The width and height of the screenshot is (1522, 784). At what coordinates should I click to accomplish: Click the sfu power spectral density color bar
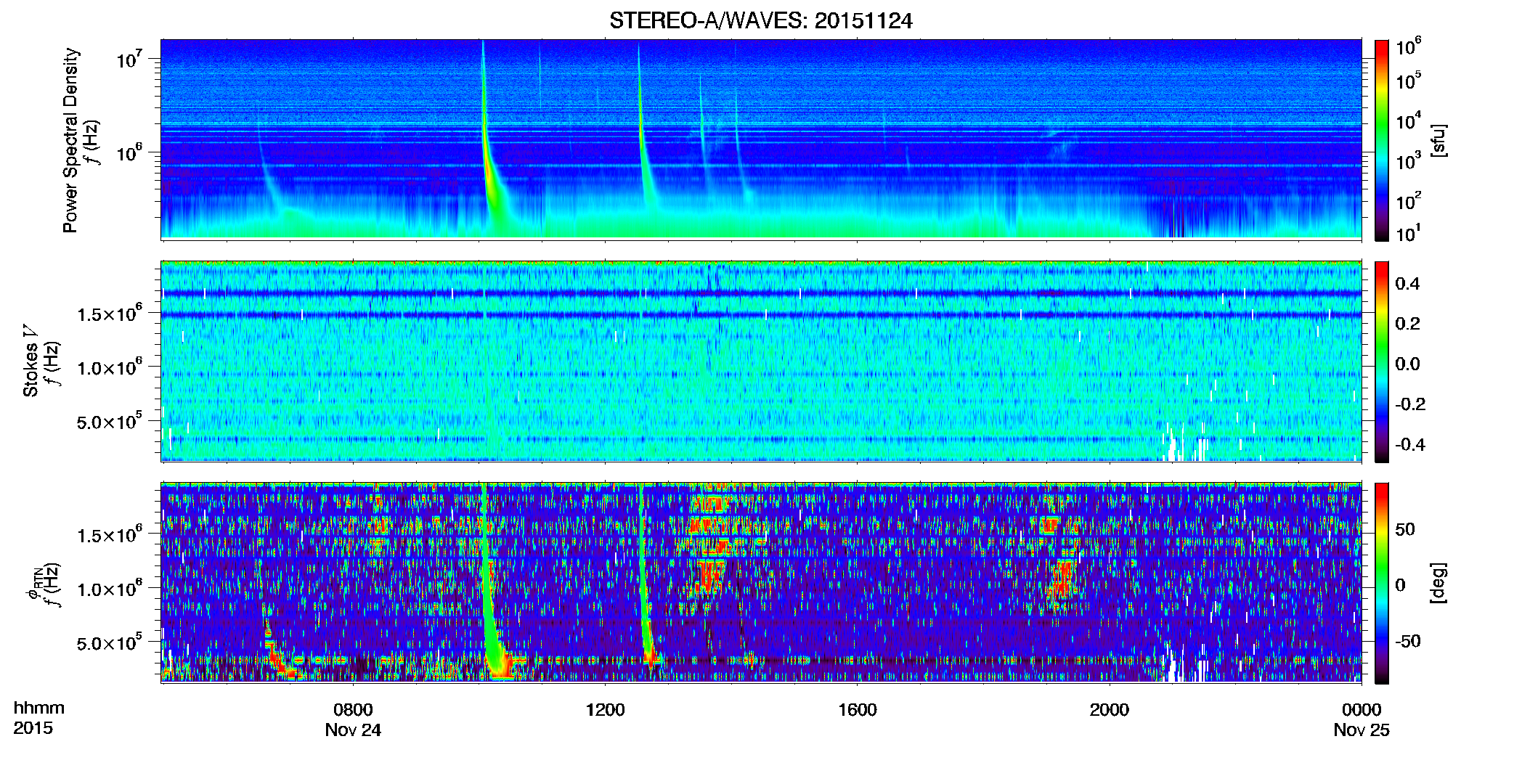coord(1382,140)
